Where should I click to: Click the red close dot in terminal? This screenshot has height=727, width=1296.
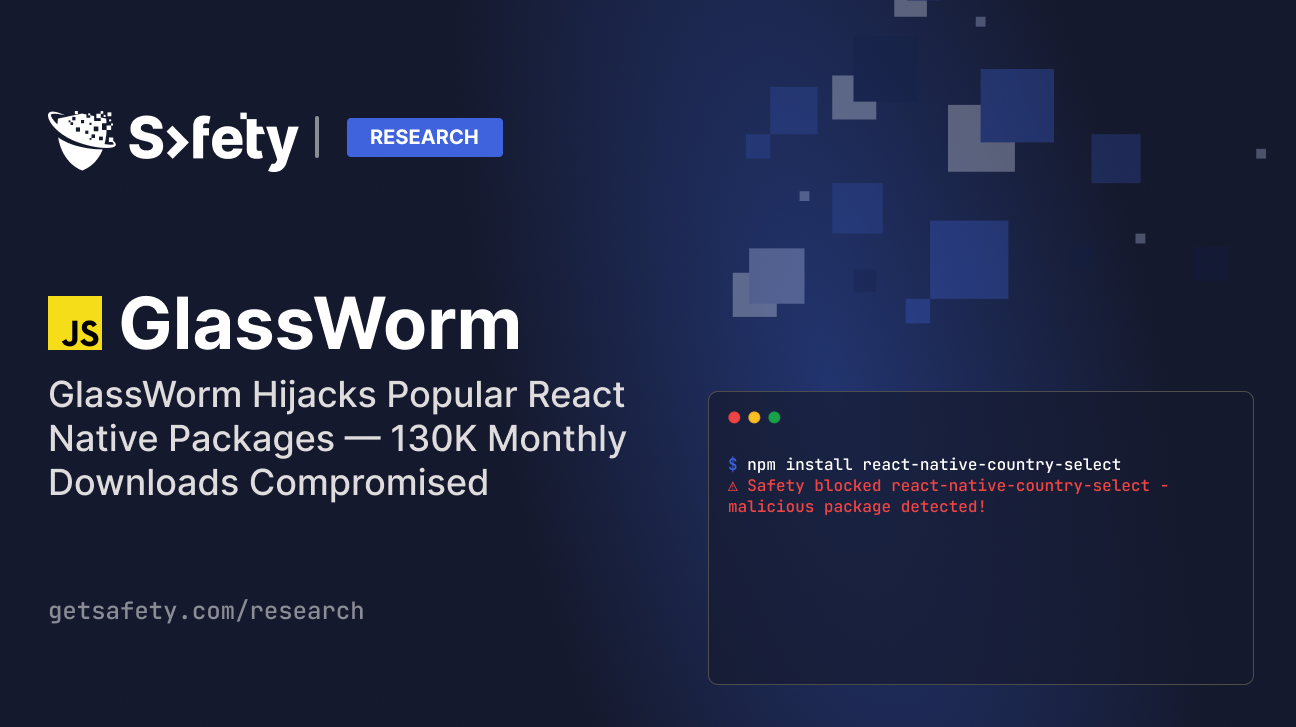pyautogui.click(x=734, y=417)
